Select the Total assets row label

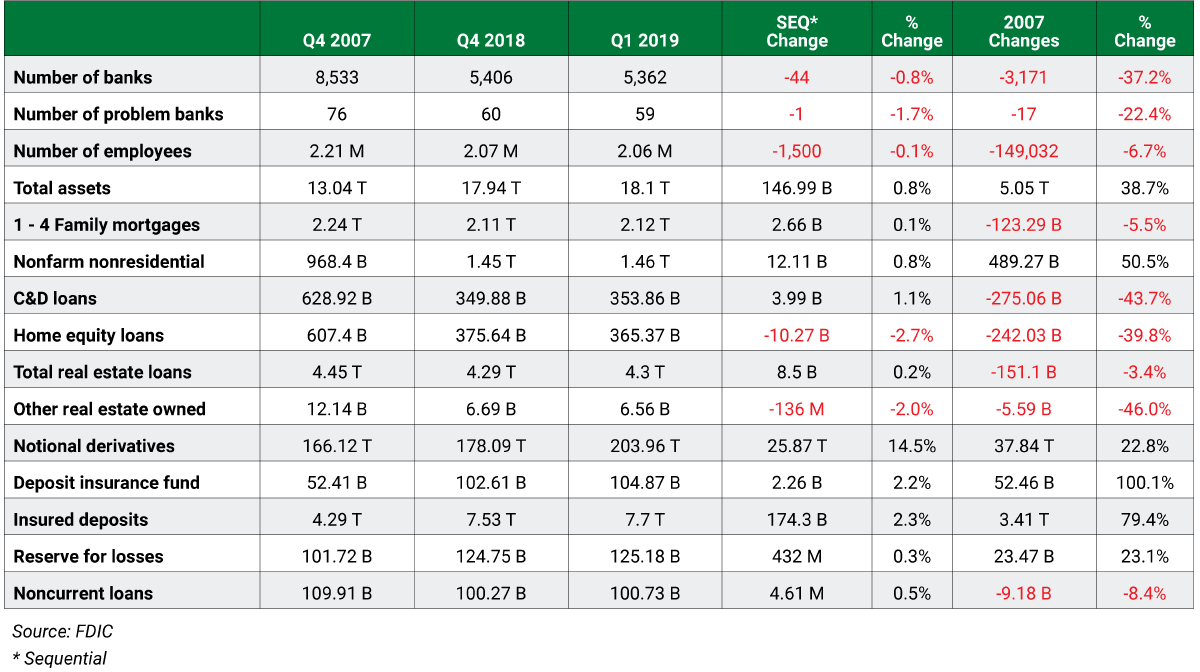pos(62,188)
